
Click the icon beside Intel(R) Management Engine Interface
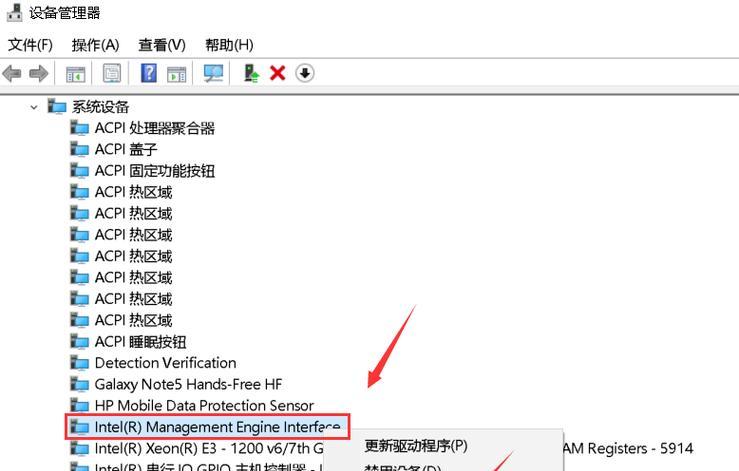click(80, 427)
